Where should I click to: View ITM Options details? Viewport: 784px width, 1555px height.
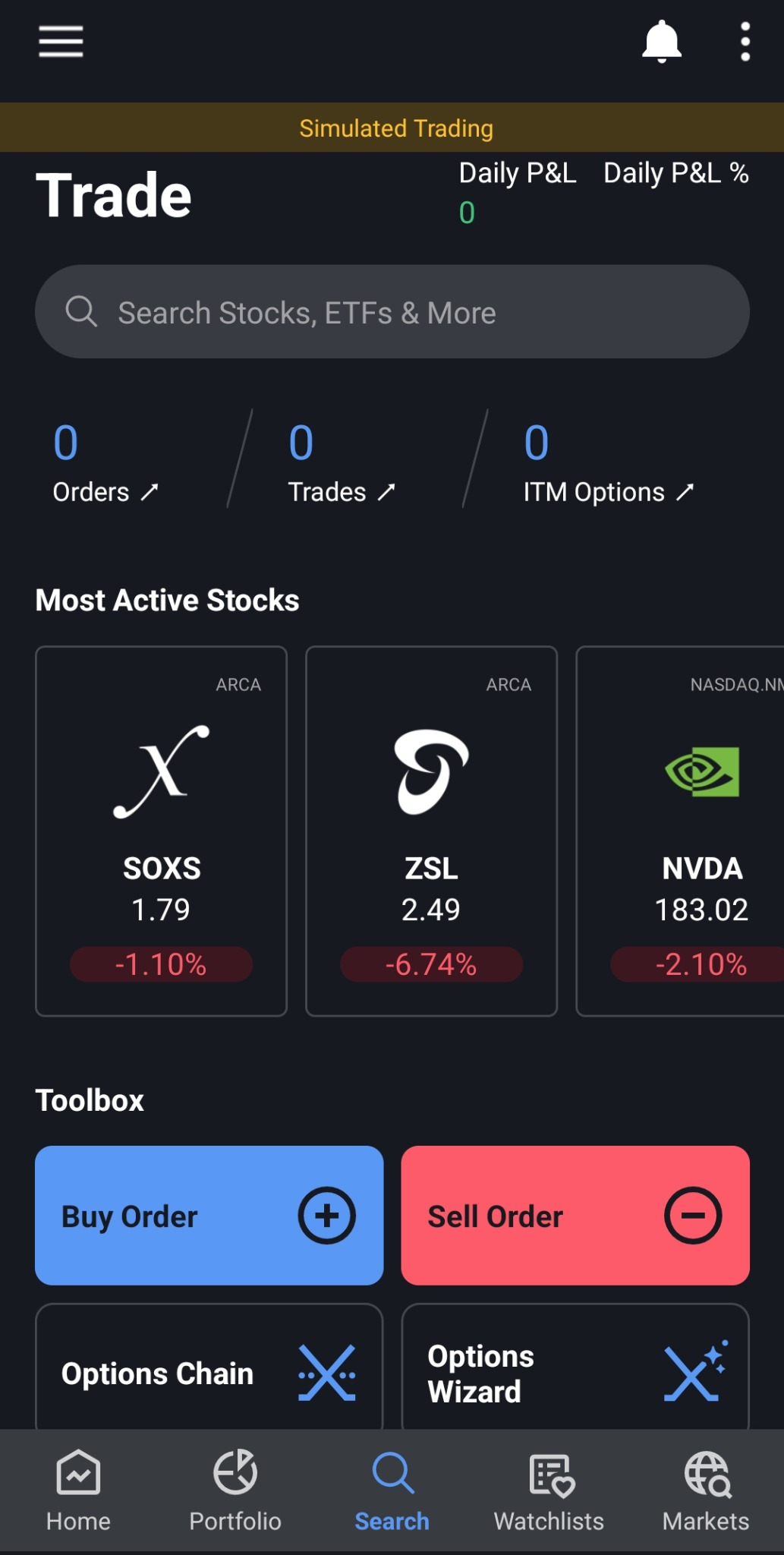(609, 492)
